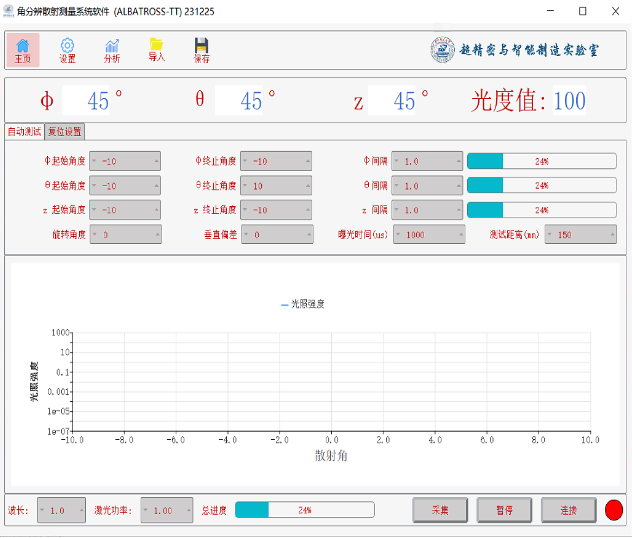Image resolution: width=632 pixels, height=538 pixels.
Task: Click the 1e-07 y-axis tick label
Action: tap(58, 431)
